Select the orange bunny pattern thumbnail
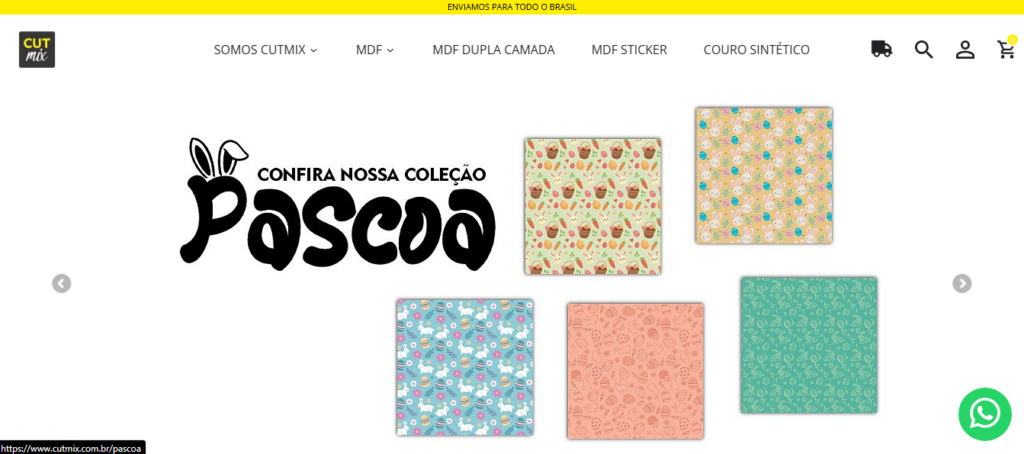 (x=763, y=176)
